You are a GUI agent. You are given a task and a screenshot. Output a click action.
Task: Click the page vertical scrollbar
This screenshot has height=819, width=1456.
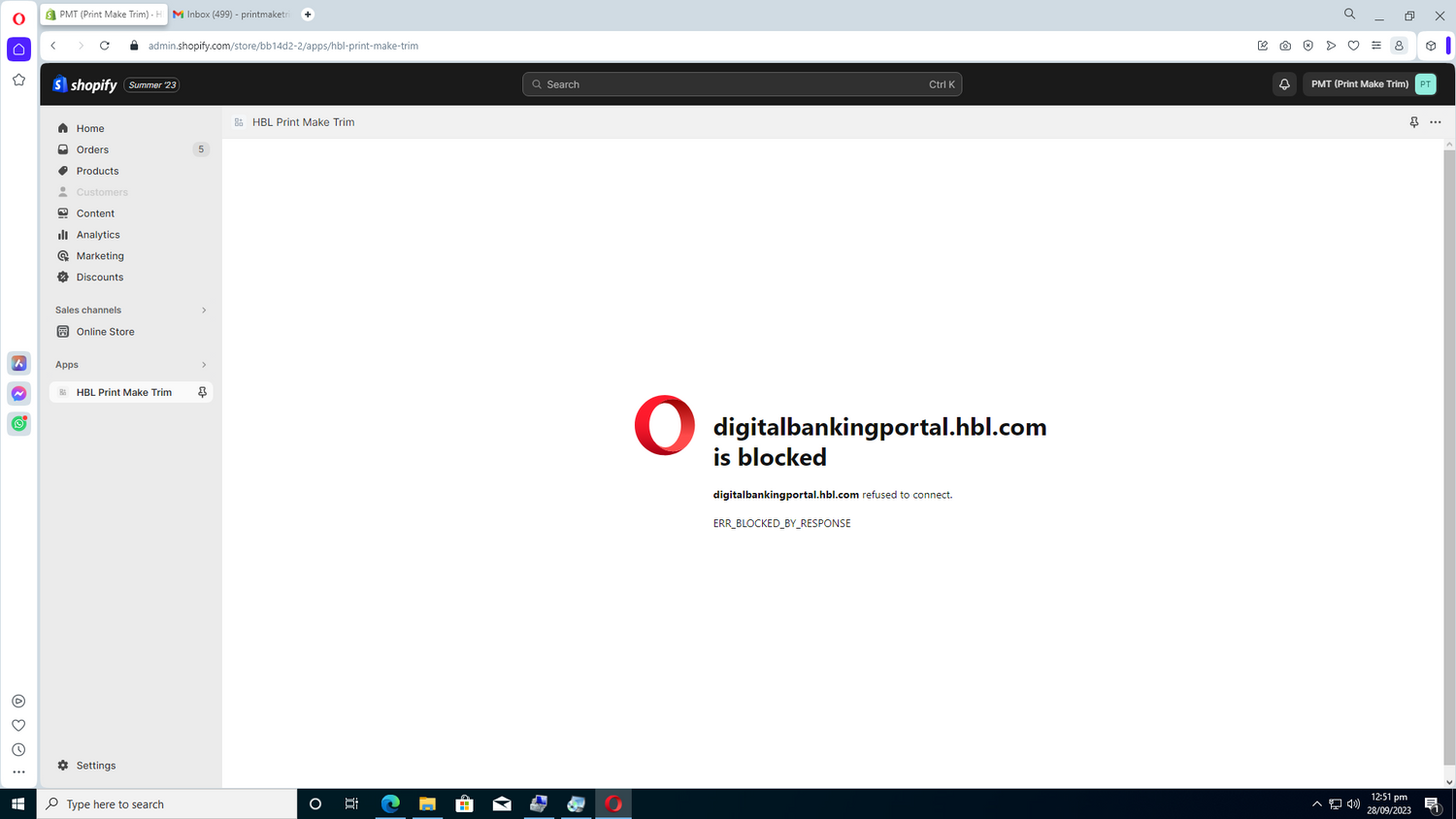(1449, 456)
